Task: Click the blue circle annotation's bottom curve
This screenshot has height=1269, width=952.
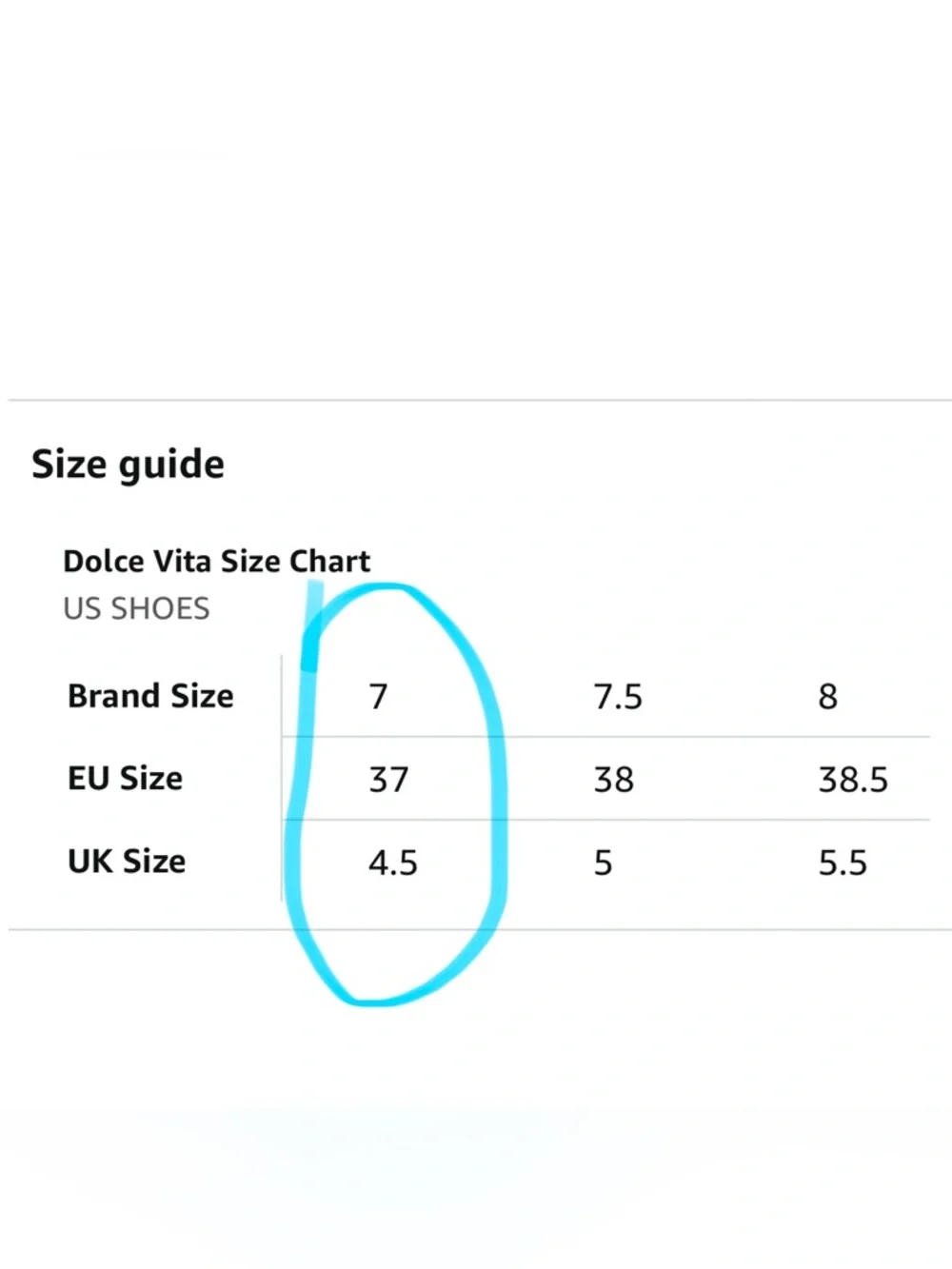Action: click(381, 998)
